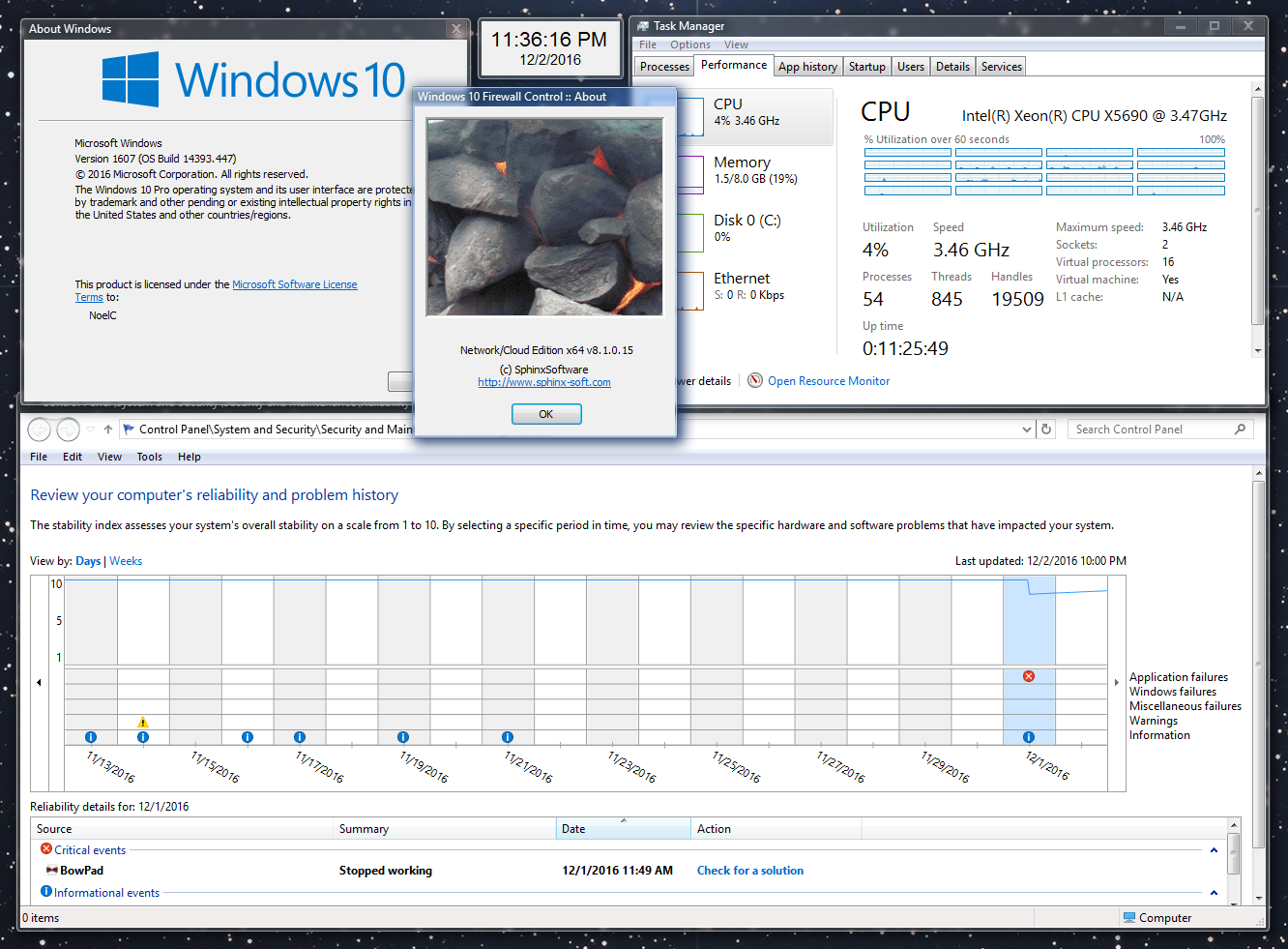Click the Critical events red X icon
The image size is (1288, 949).
[x=45, y=848]
